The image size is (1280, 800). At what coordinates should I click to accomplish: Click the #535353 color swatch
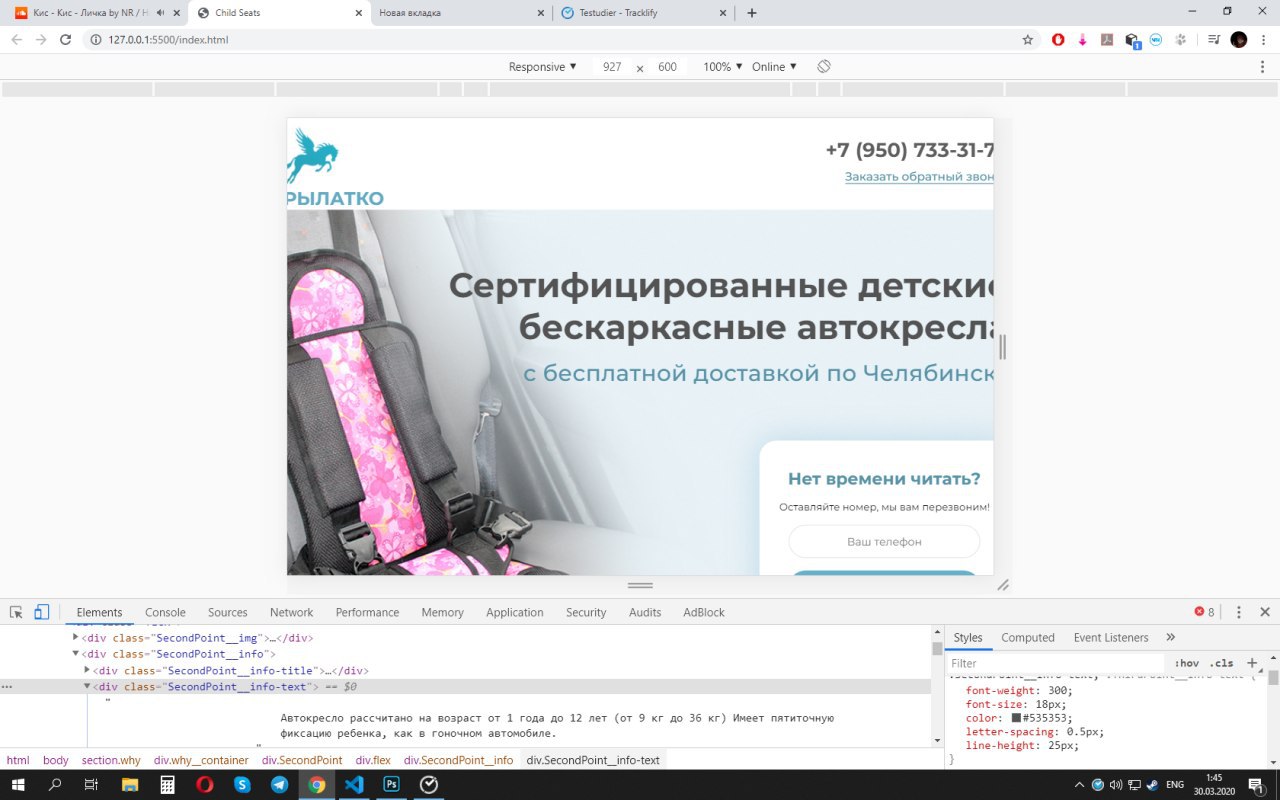pos(1016,717)
